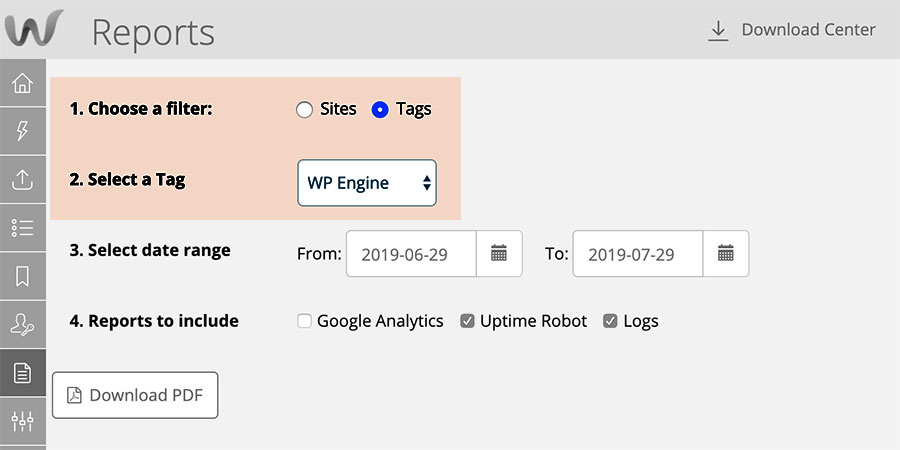Uncheck the Logs checkbox
This screenshot has width=900, height=450.
pos(610,321)
